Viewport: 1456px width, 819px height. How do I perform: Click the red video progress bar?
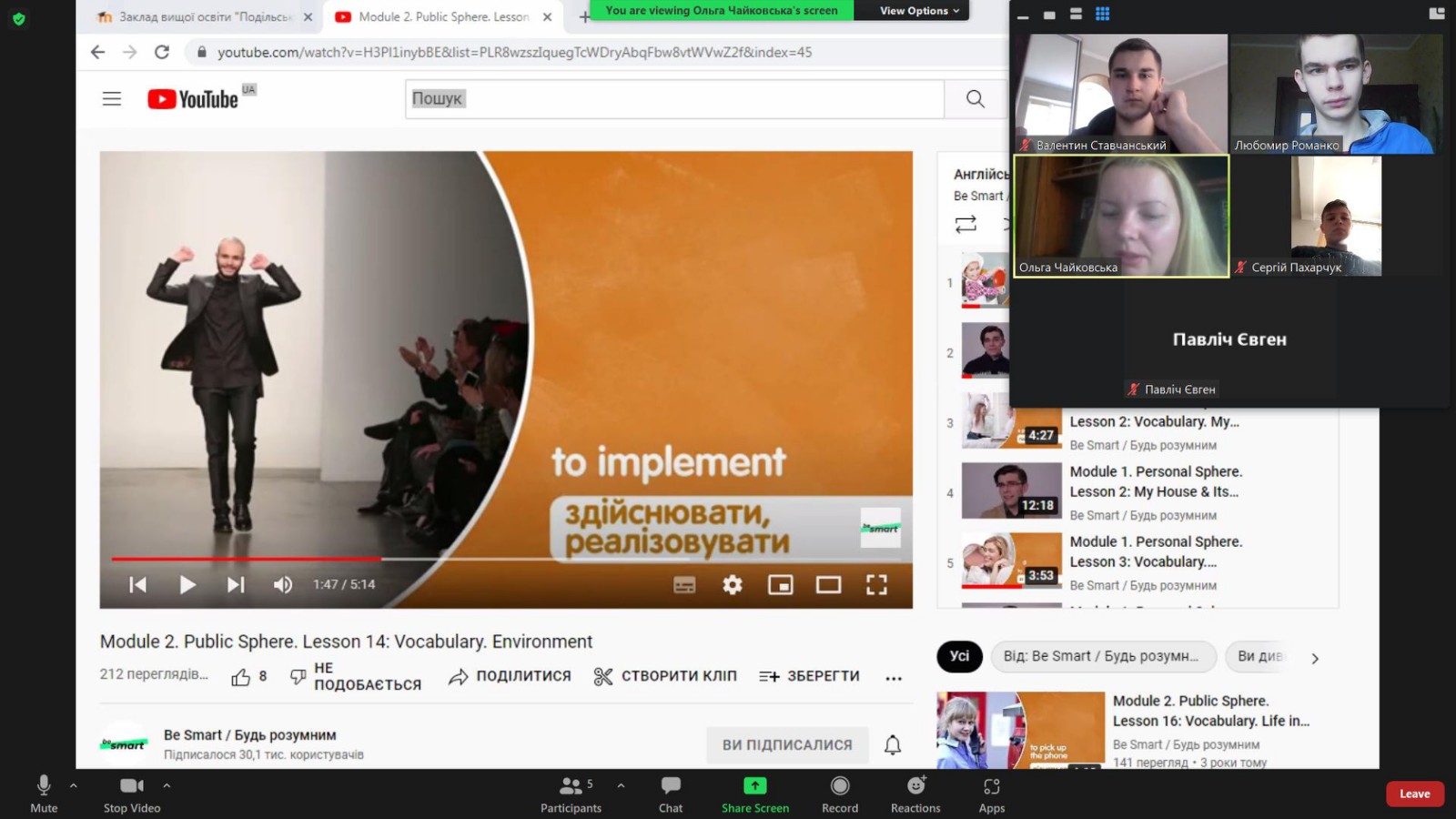246,559
